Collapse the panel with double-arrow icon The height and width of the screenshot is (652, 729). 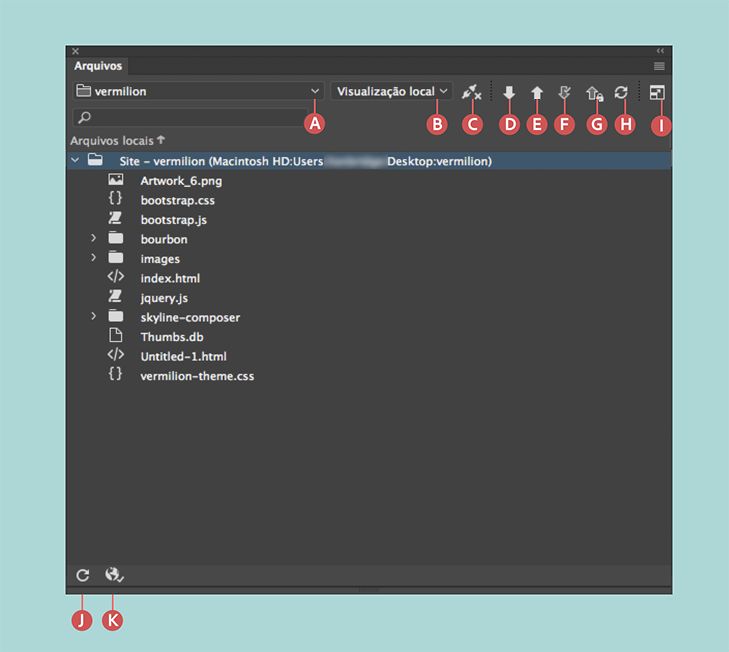tap(660, 50)
